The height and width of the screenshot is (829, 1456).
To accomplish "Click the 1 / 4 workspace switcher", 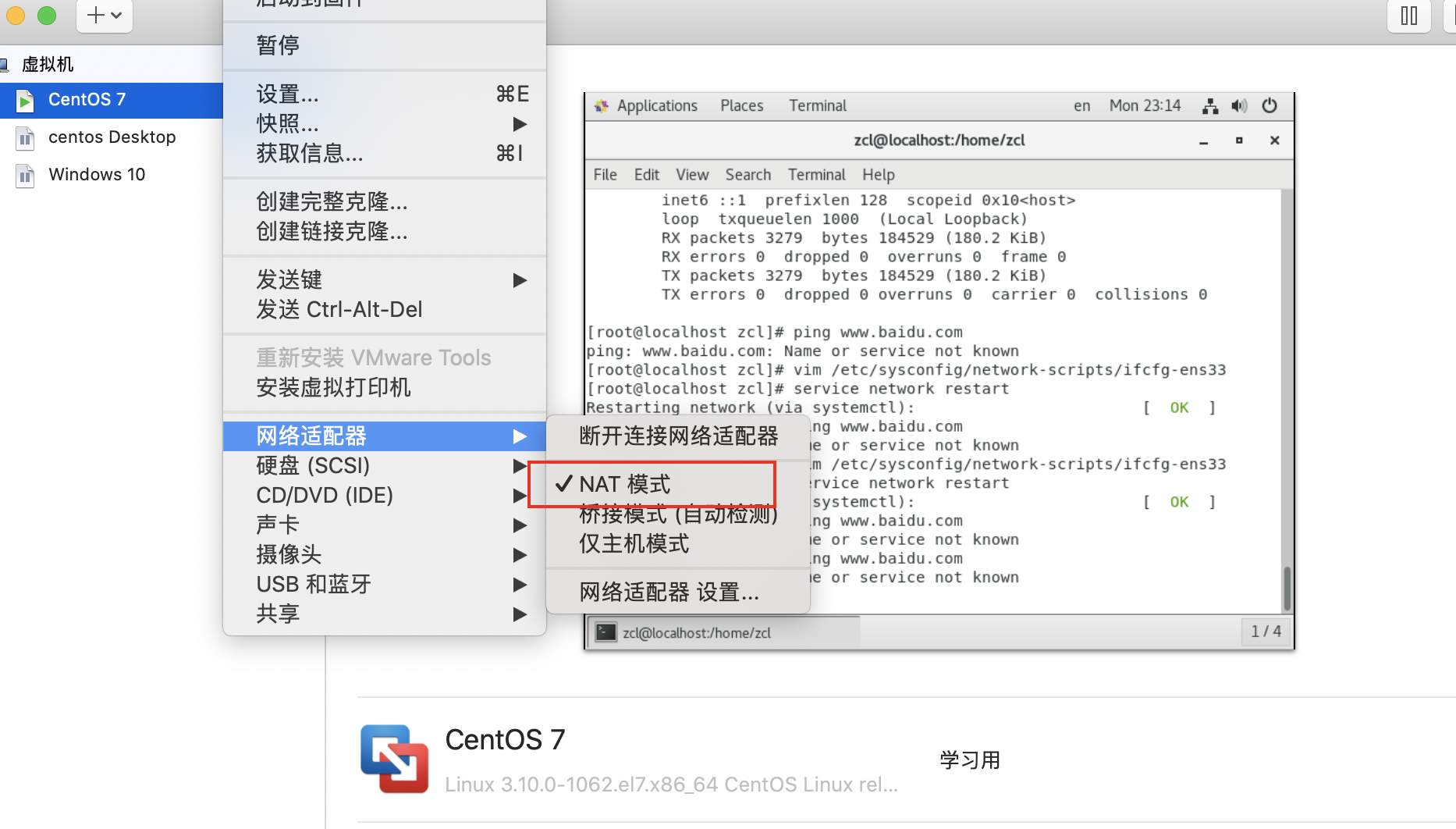I will point(1266,631).
